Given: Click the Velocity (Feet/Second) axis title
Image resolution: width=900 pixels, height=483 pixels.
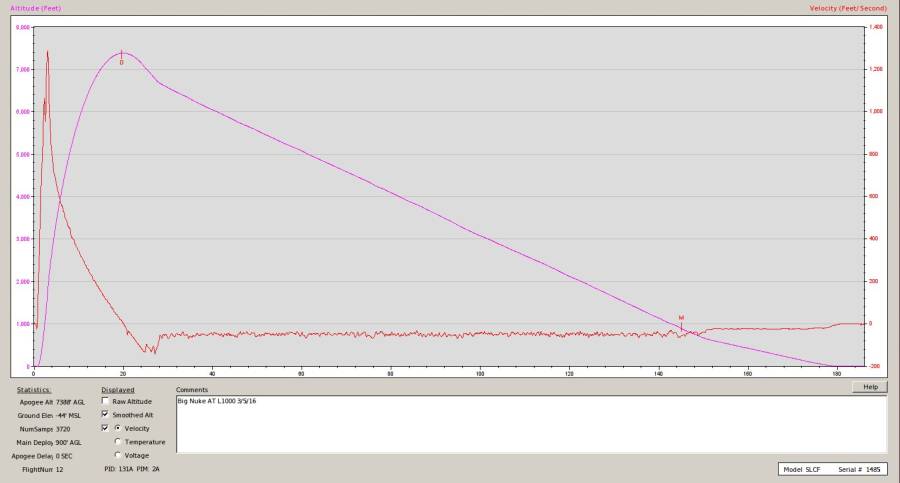Looking at the screenshot, I should pos(848,8).
